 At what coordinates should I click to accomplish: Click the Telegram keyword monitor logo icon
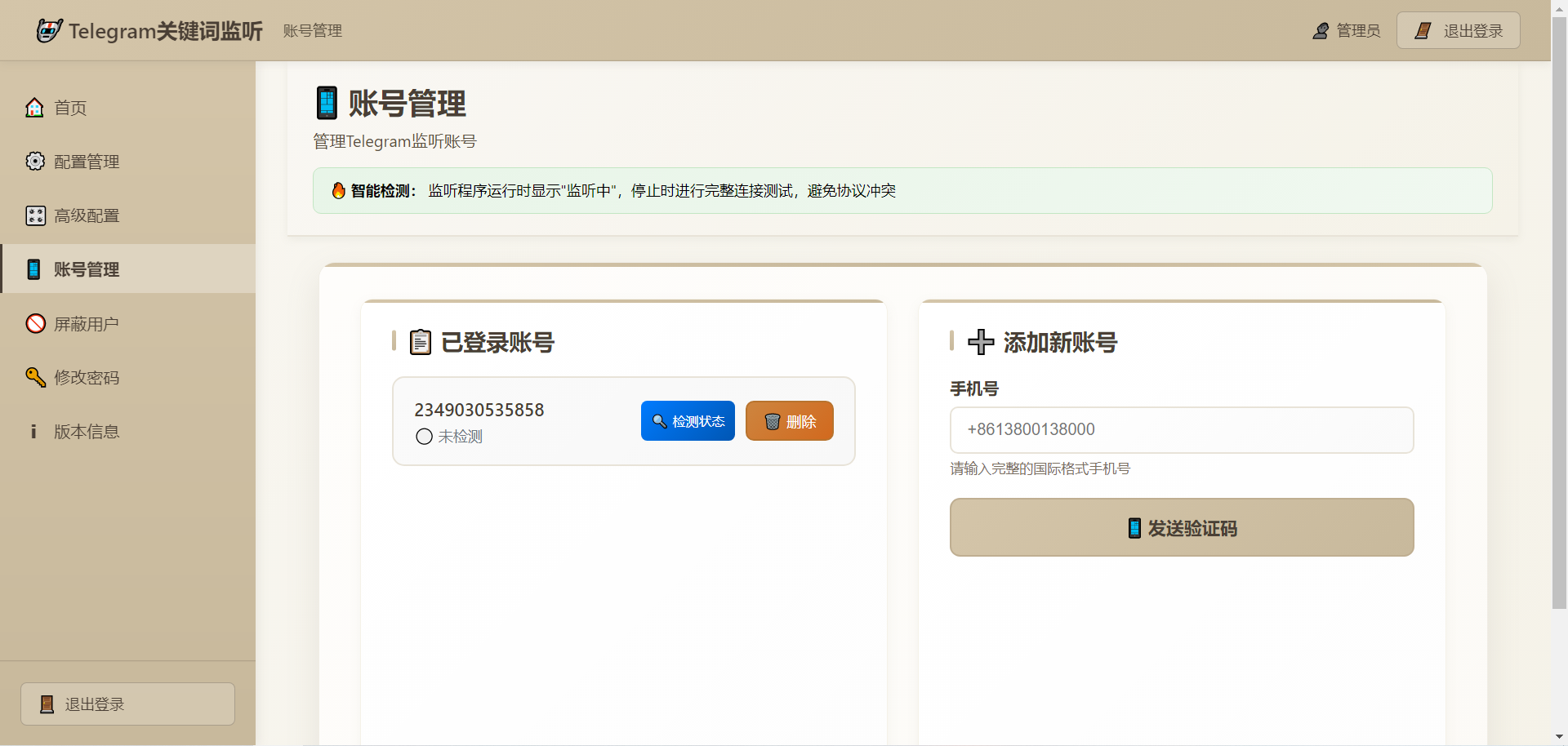(49, 31)
